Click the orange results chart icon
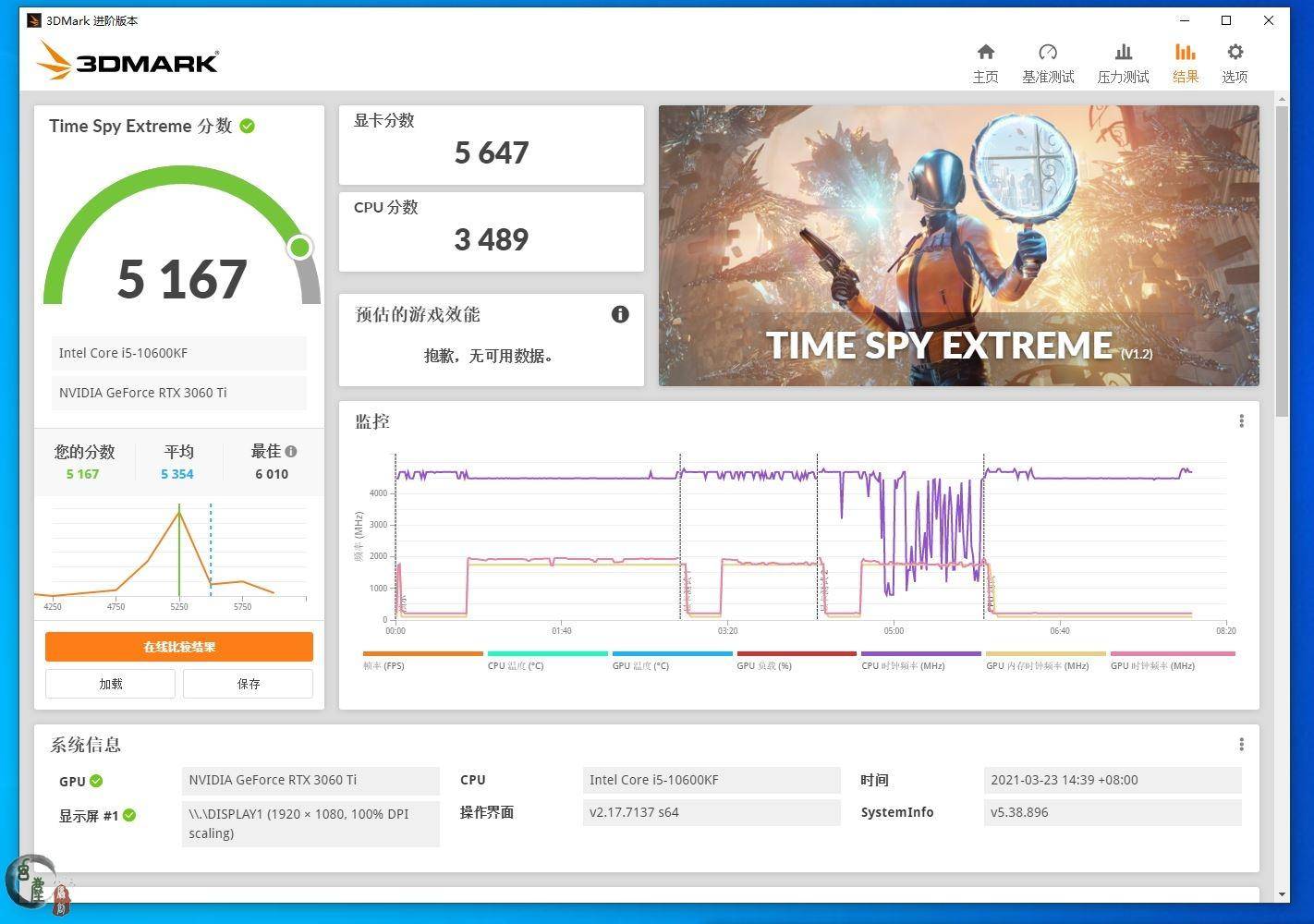The height and width of the screenshot is (924, 1314). click(x=1185, y=52)
